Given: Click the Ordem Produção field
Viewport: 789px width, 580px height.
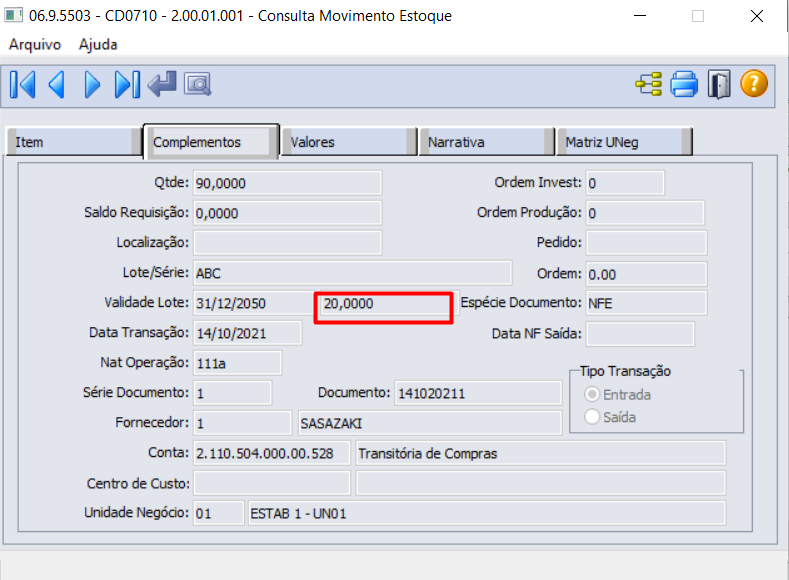Looking at the screenshot, I should (x=645, y=213).
